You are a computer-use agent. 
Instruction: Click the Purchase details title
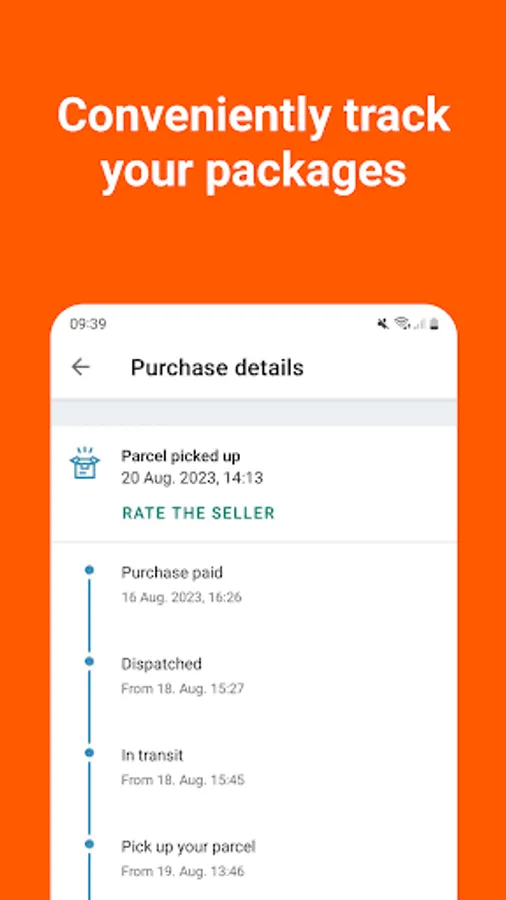point(217,367)
